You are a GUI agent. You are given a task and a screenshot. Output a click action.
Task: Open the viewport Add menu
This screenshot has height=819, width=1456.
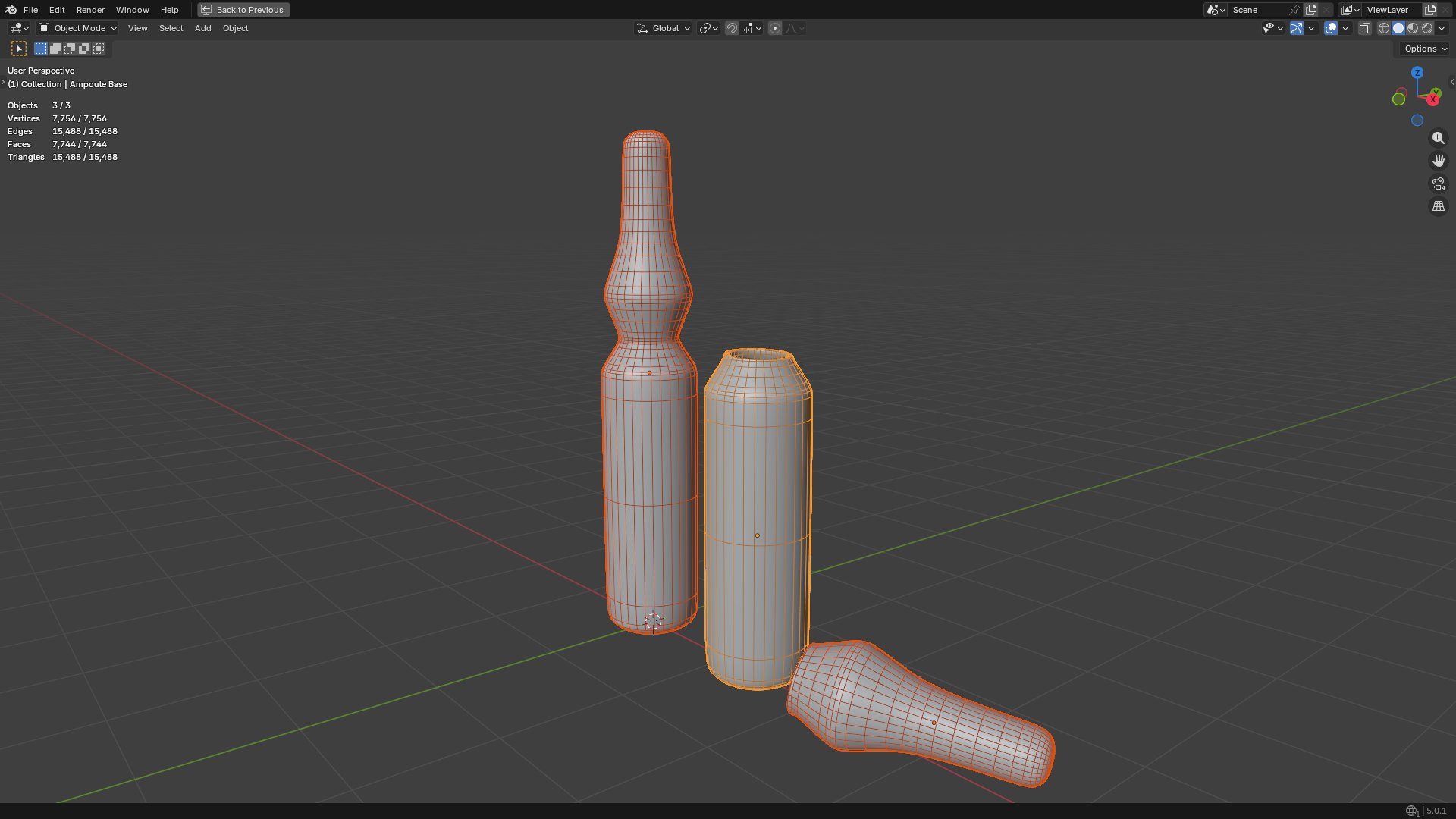point(202,28)
